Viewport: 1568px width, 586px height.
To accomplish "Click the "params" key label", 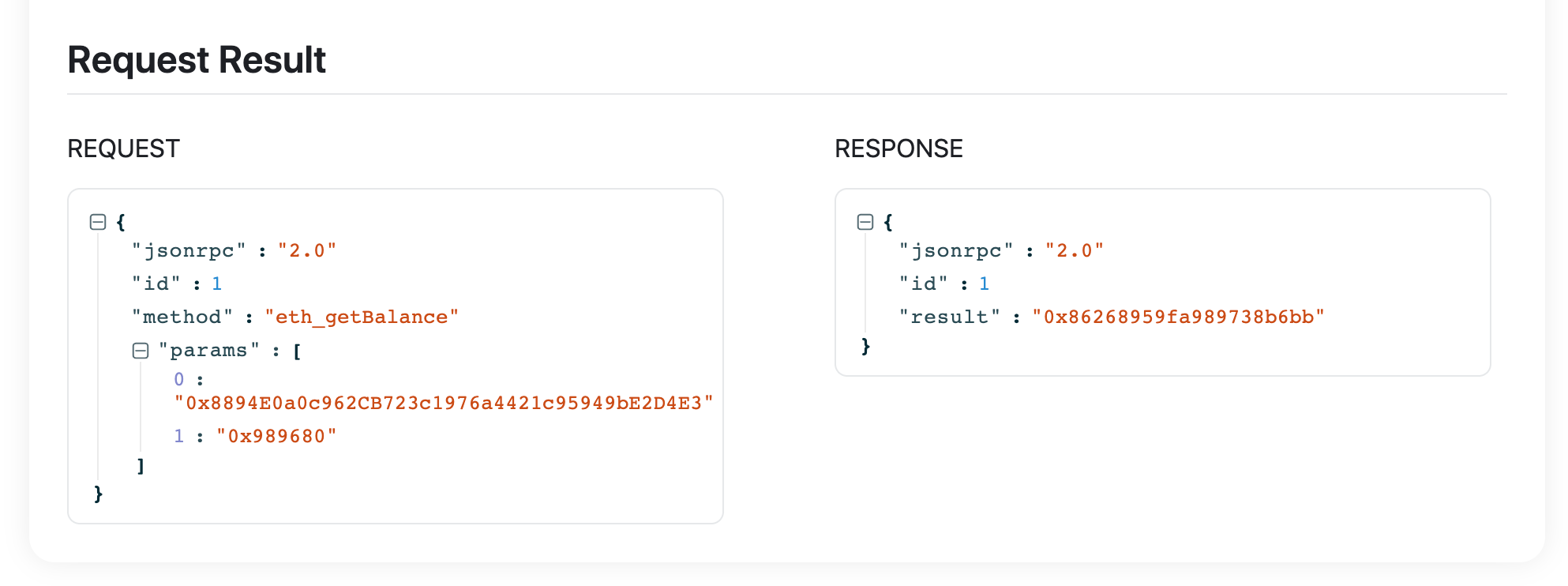I will (209, 351).
